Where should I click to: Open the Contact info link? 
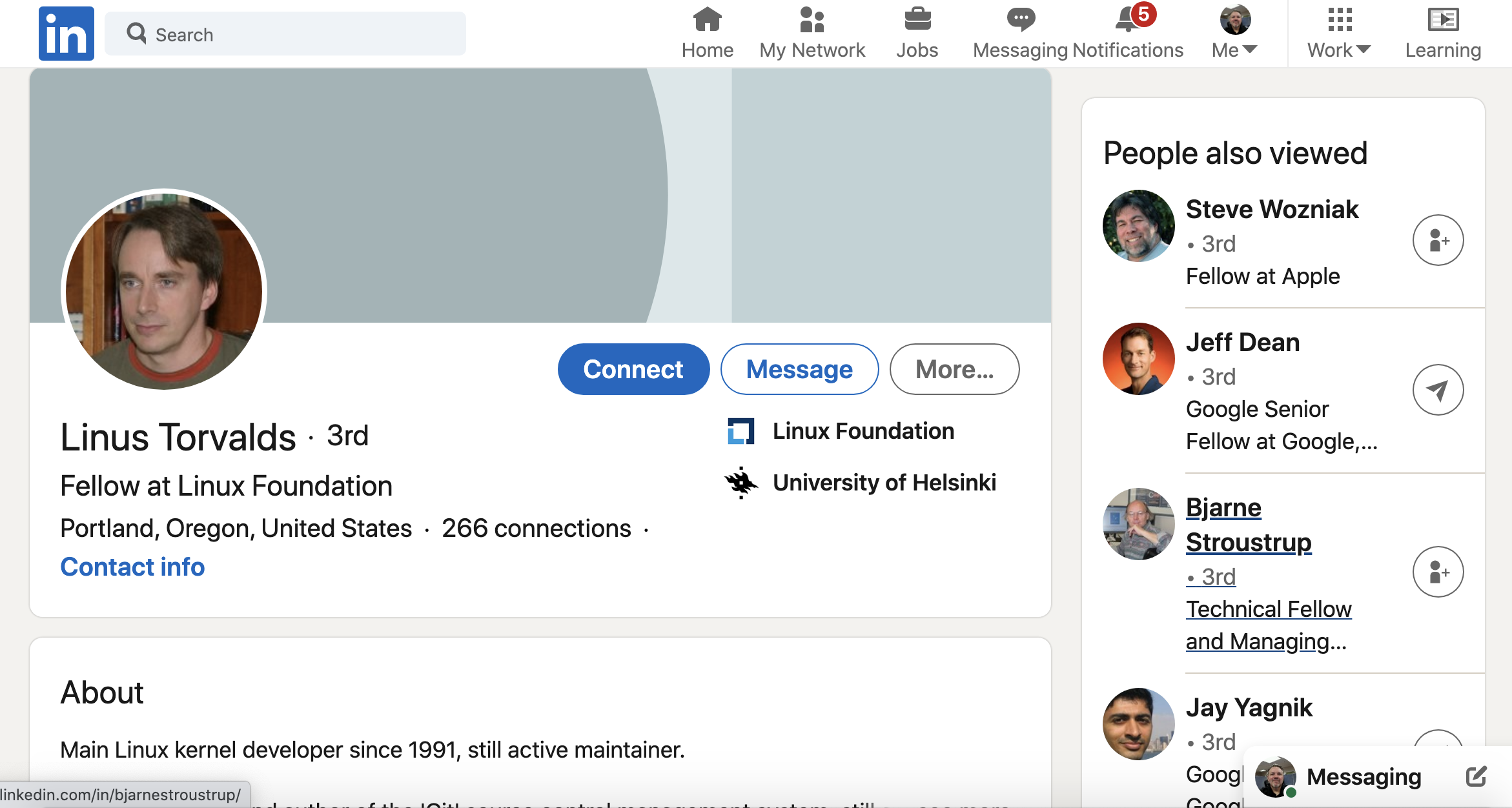point(132,567)
